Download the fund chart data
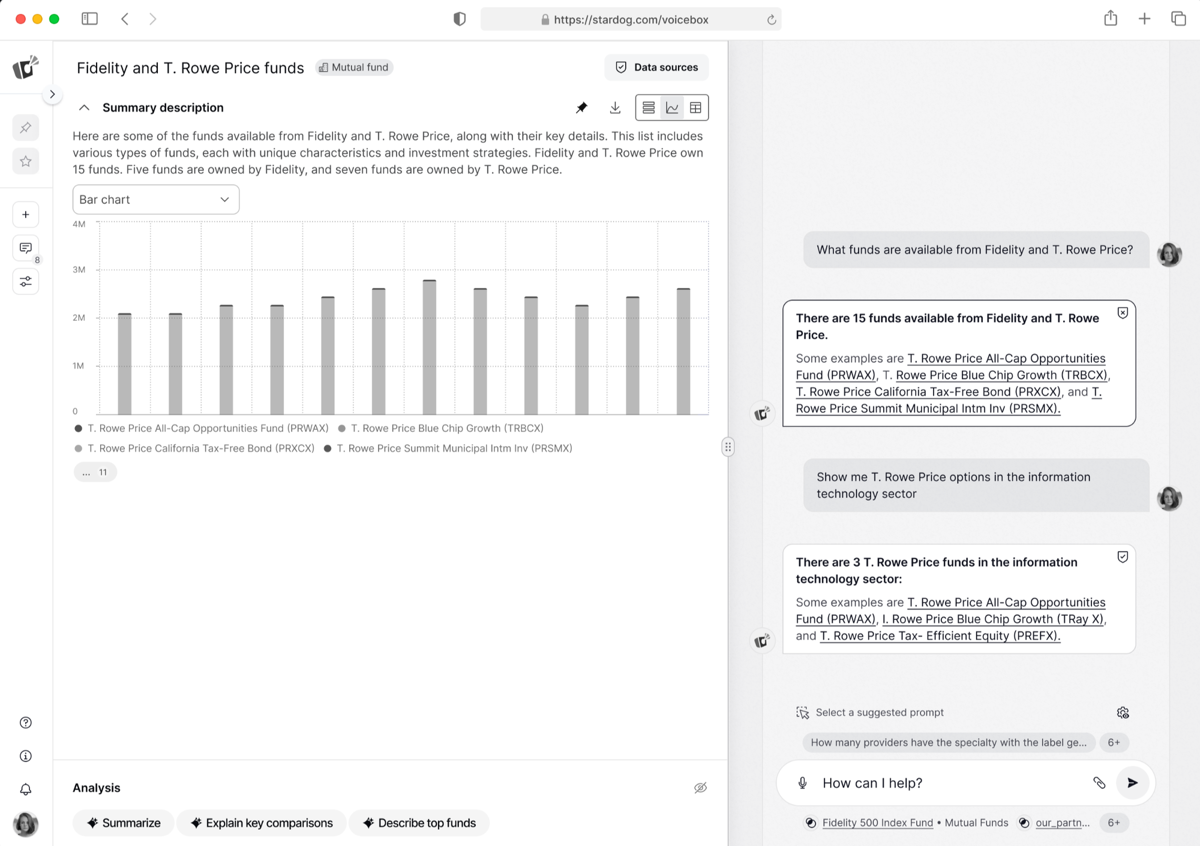The image size is (1200, 846). [x=615, y=108]
